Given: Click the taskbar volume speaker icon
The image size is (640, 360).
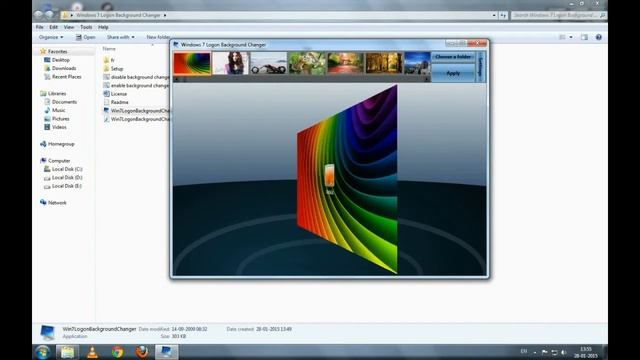Looking at the screenshot, I should coord(564,352).
